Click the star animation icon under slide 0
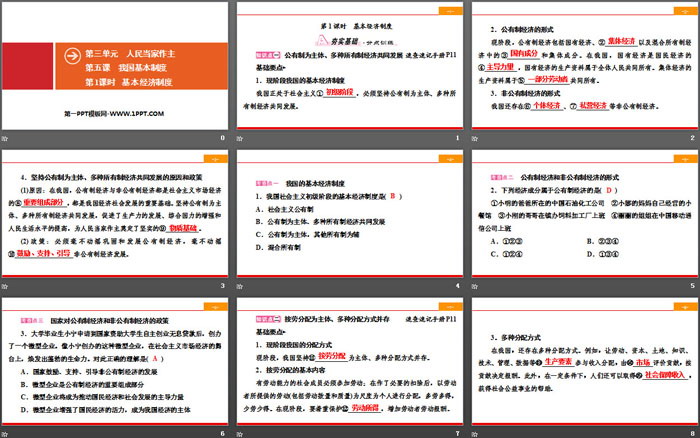This screenshot has height=438, width=700. pyautogui.click(x=5, y=138)
